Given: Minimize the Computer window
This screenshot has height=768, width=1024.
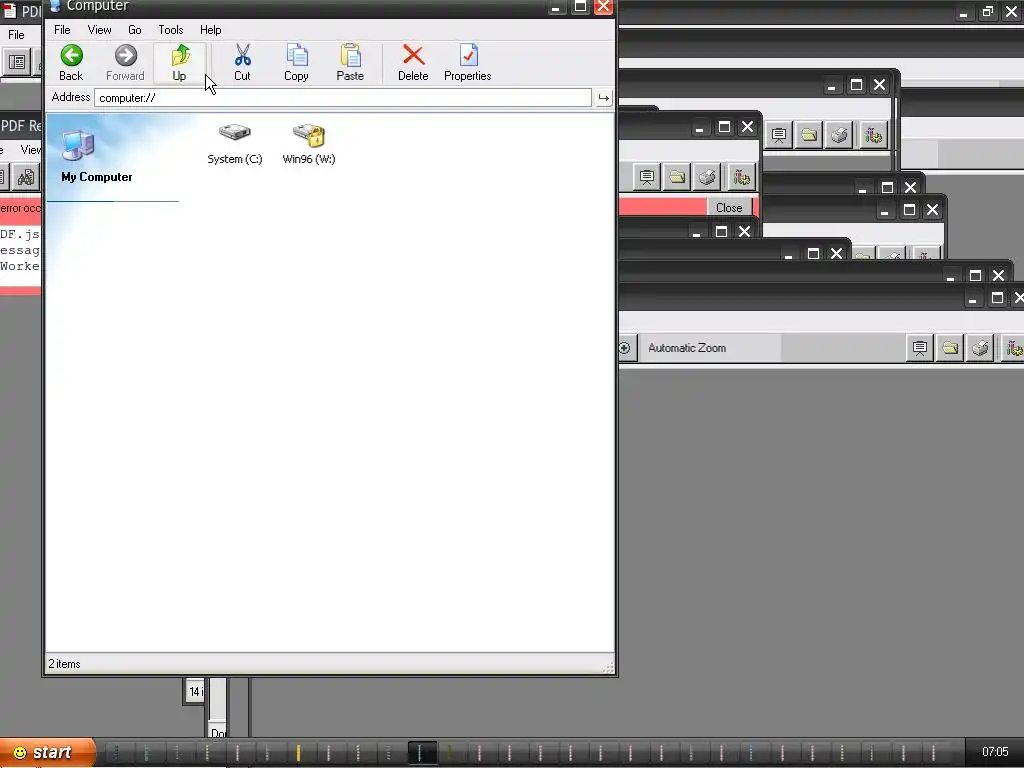Looking at the screenshot, I should (x=556, y=7).
